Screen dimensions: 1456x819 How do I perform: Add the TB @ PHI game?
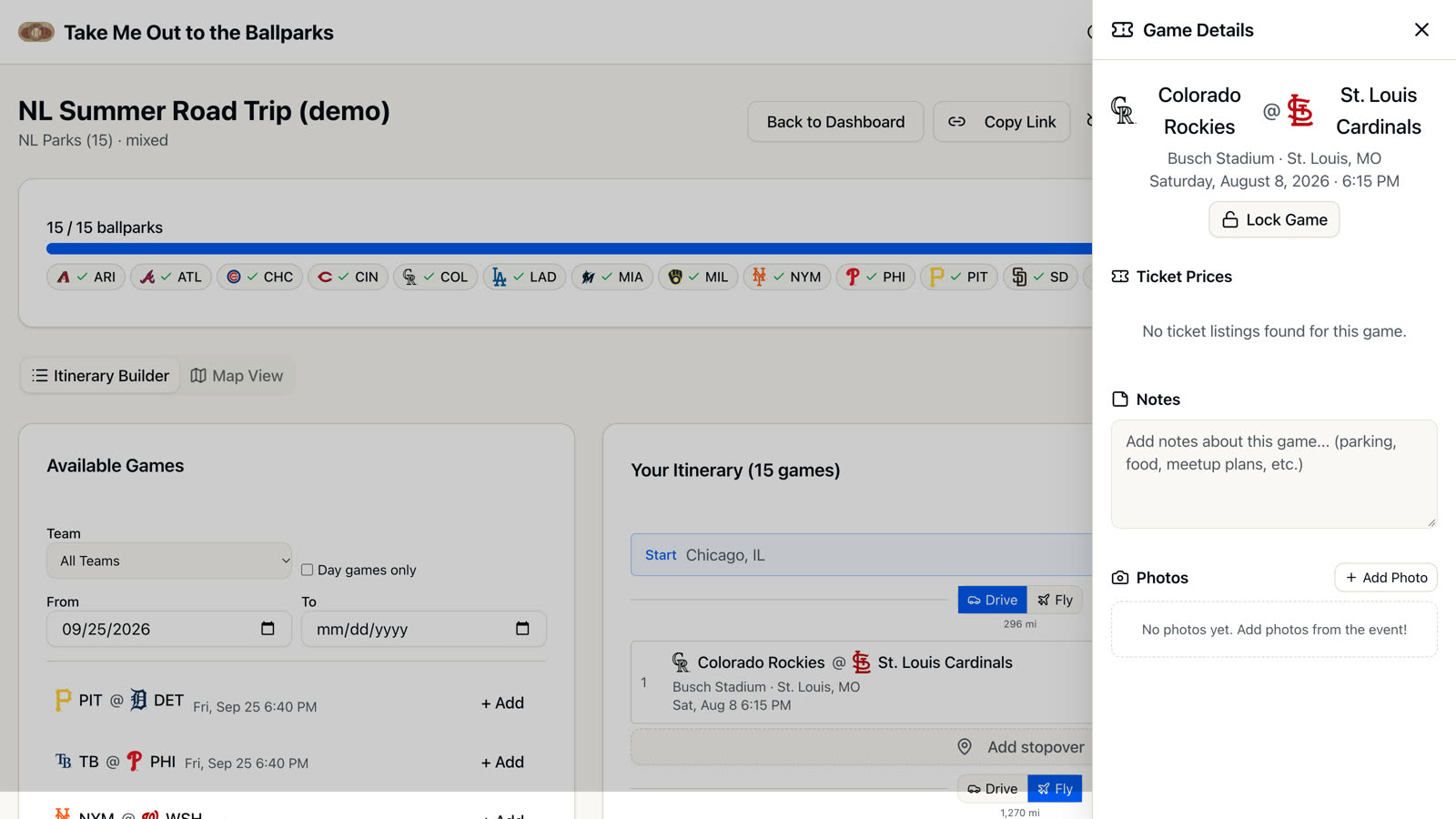coord(502,762)
